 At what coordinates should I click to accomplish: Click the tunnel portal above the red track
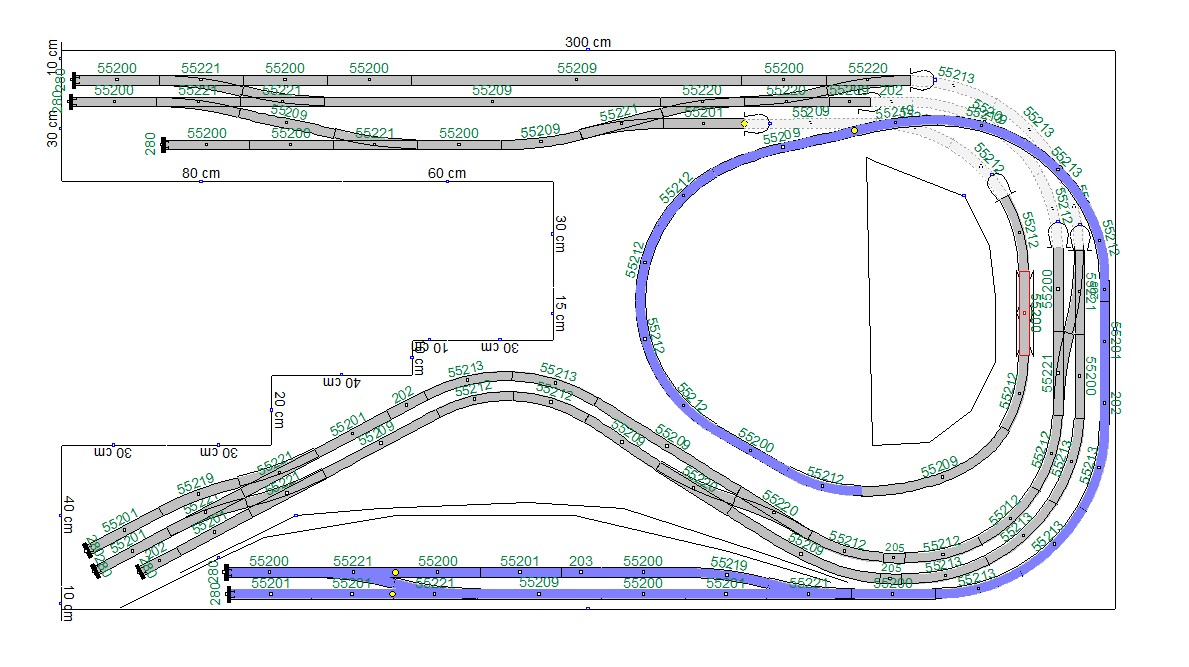pos(997,186)
